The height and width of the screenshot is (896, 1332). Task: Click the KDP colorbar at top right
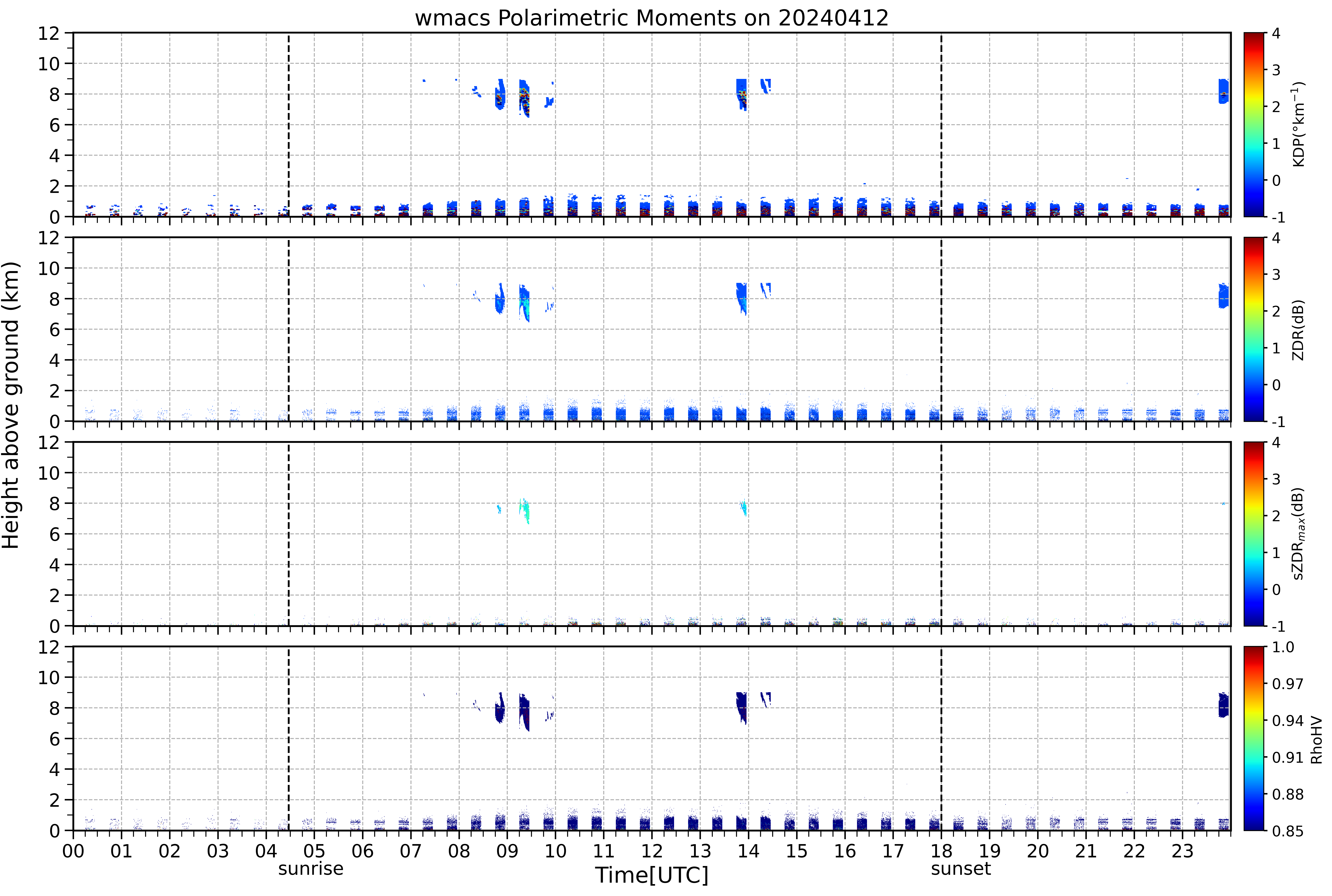[x=1254, y=125]
